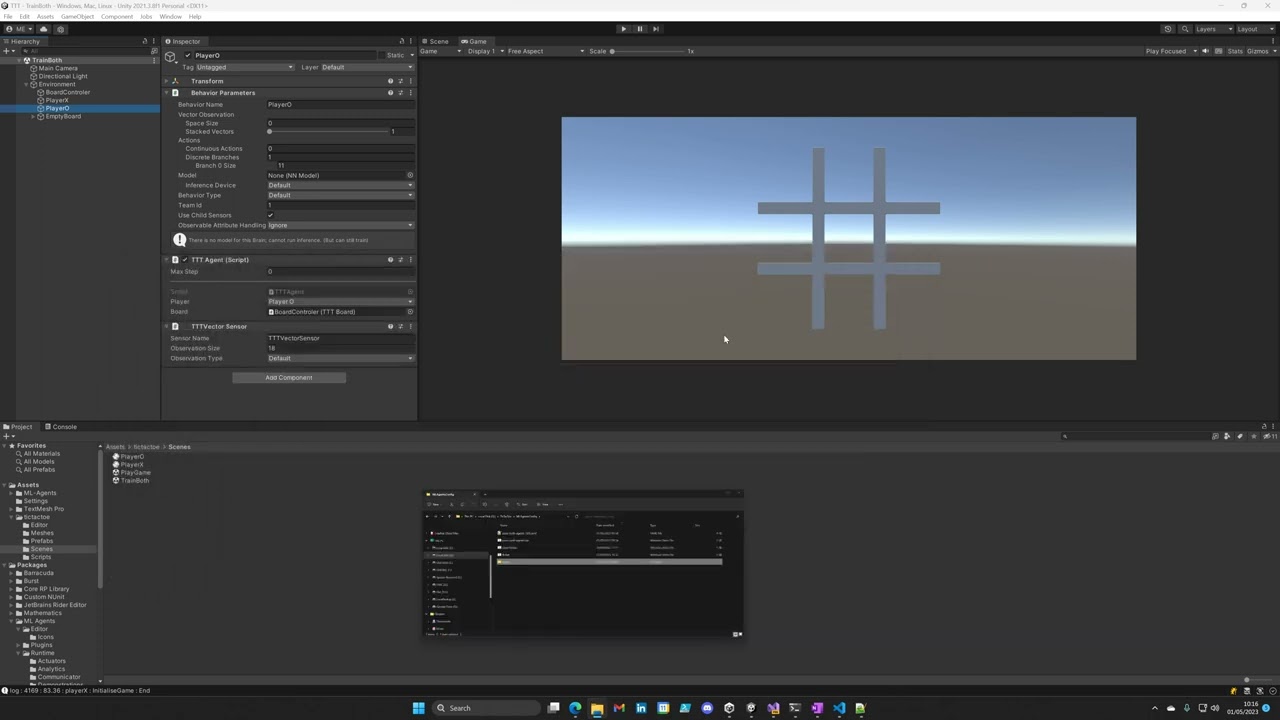The width and height of the screenshot is (1280, 720).
Task: Disable the TTT Agent script checkbox
Action: pos(185,260)
